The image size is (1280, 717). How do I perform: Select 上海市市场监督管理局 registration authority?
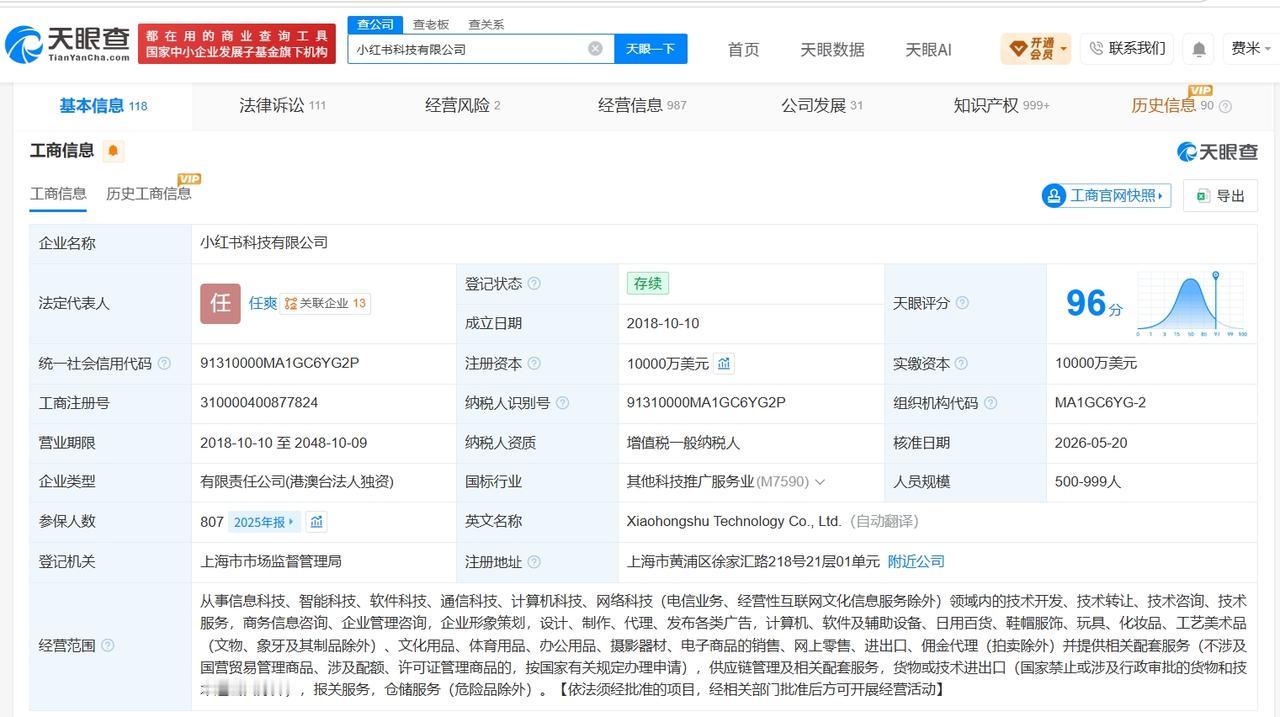[271, 562]
